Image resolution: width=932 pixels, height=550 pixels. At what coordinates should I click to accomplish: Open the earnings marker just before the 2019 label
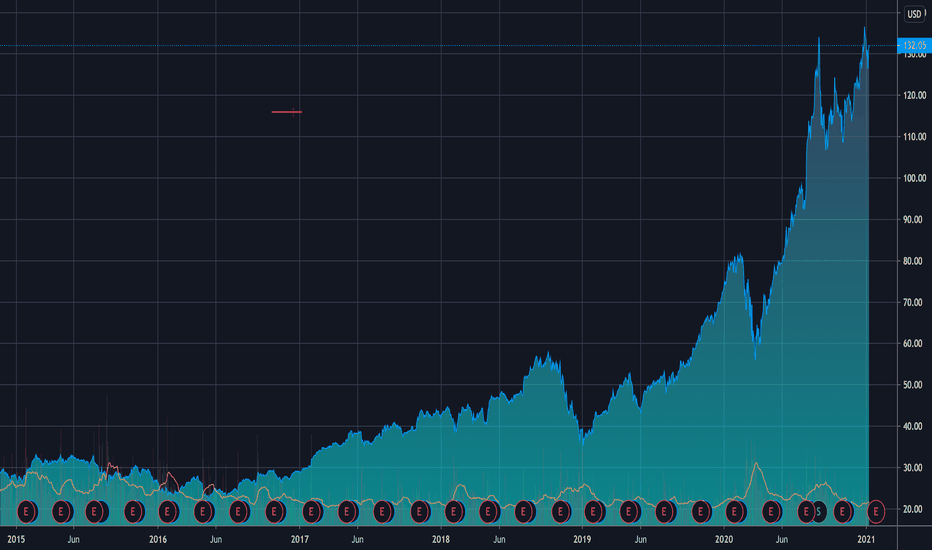(x=561, y=511)
